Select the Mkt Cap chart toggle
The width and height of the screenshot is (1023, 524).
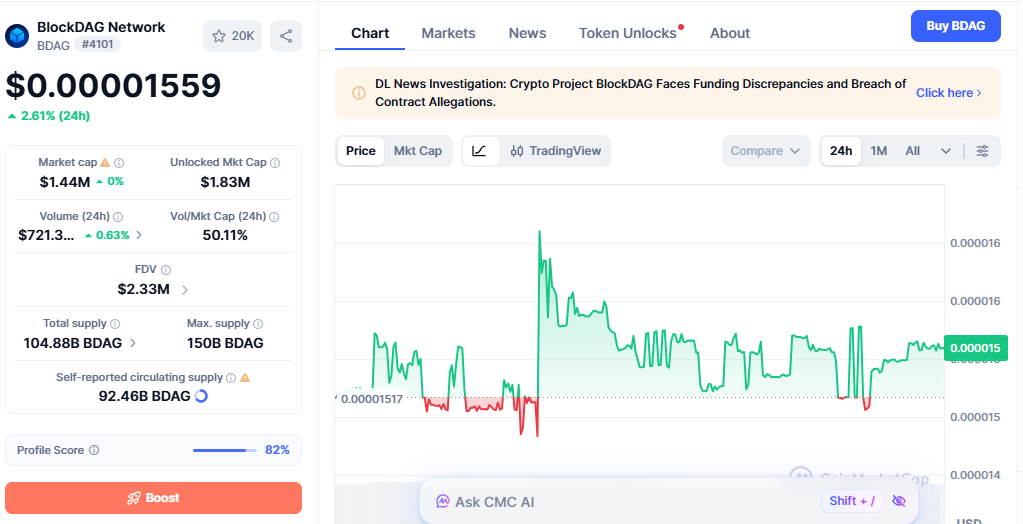click(418, 151)
